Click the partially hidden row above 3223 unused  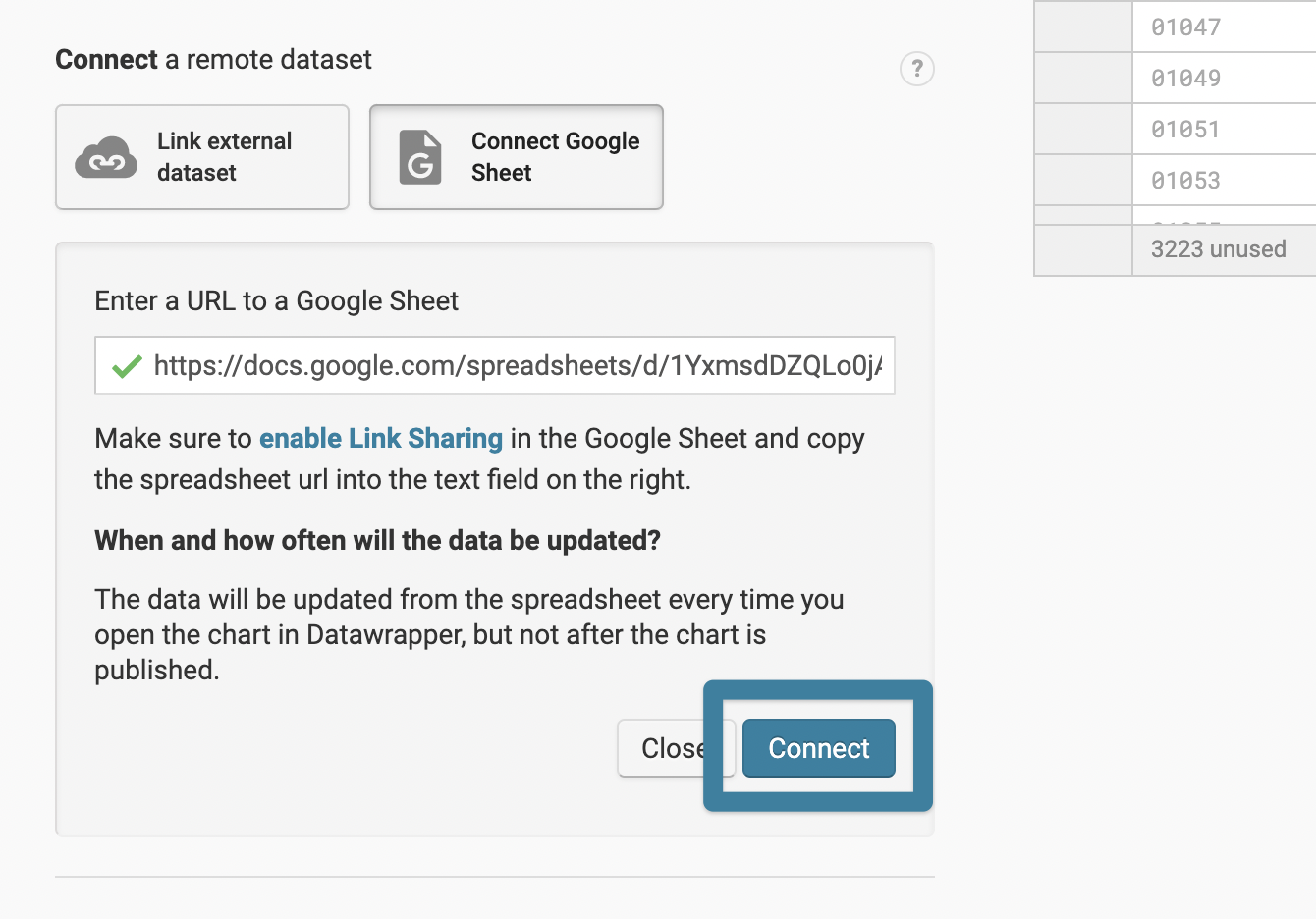click(1223, 216)
